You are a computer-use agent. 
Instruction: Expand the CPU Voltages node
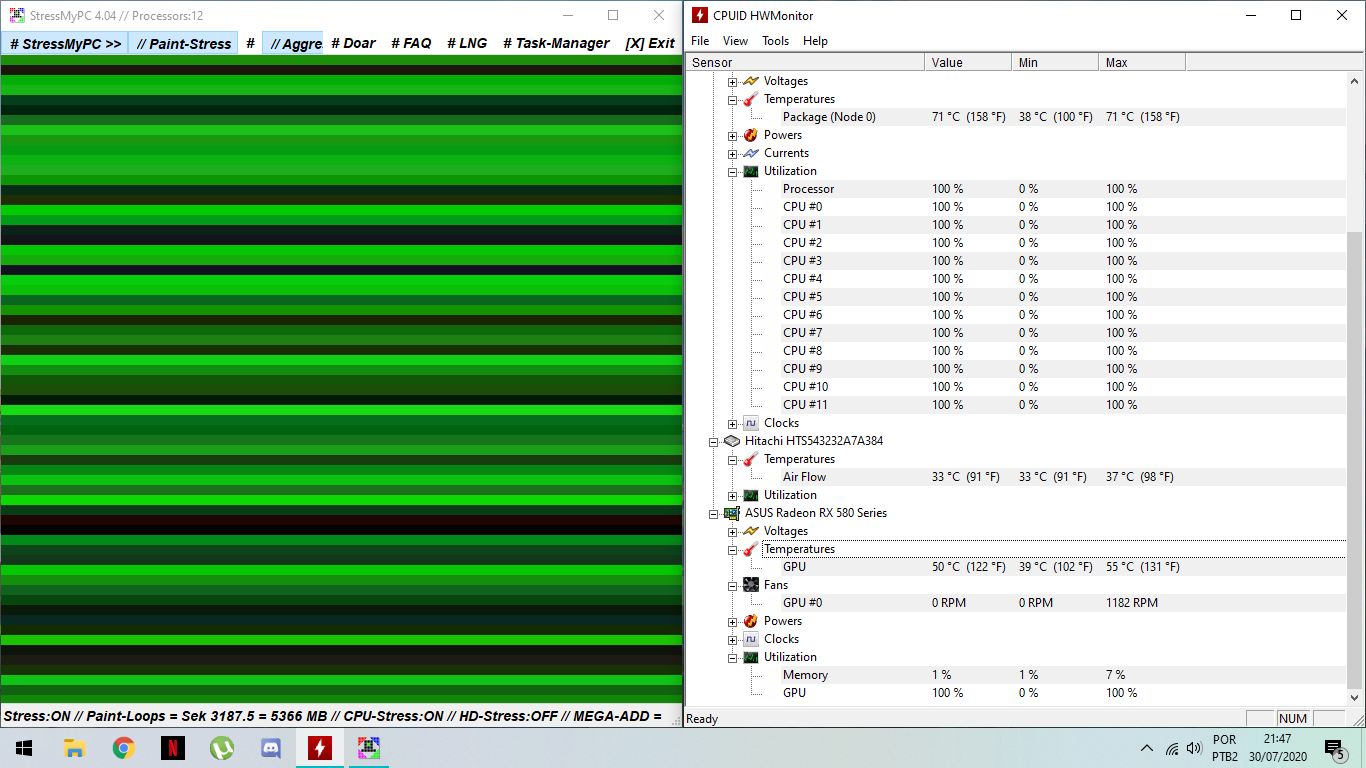click(x=732, y=81)
